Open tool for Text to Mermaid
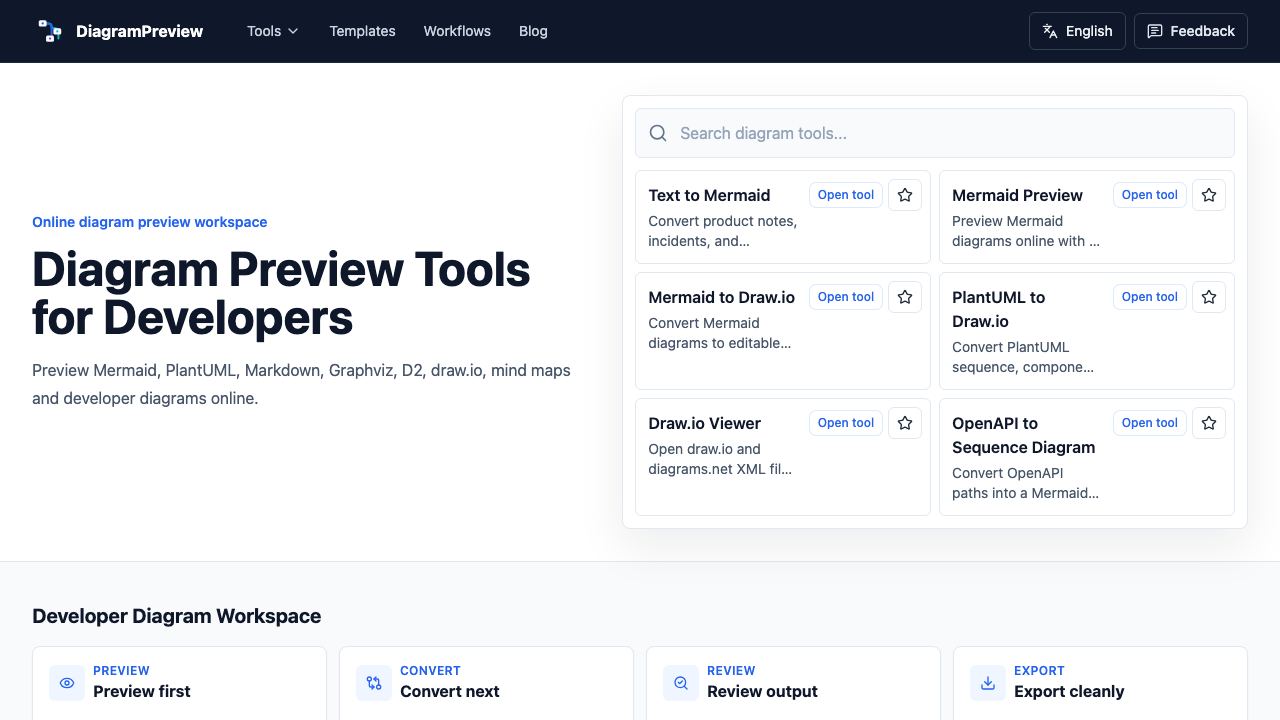The height and width of the screenshot is (720, 1280). (846, 195)
